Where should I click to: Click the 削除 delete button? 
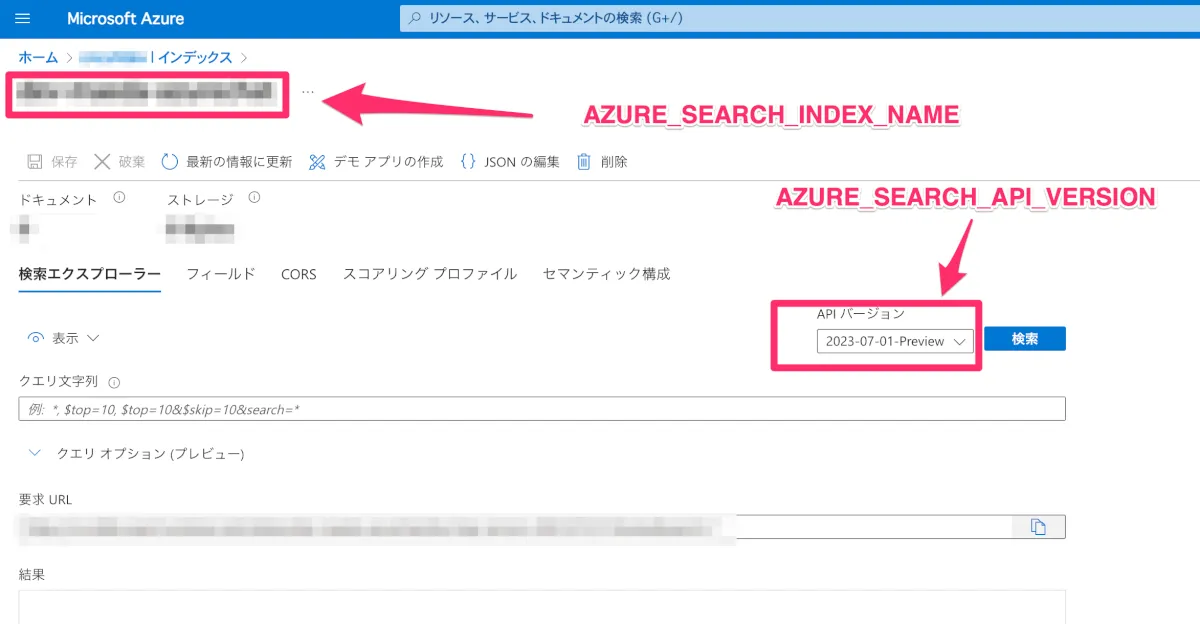(602, 161)
